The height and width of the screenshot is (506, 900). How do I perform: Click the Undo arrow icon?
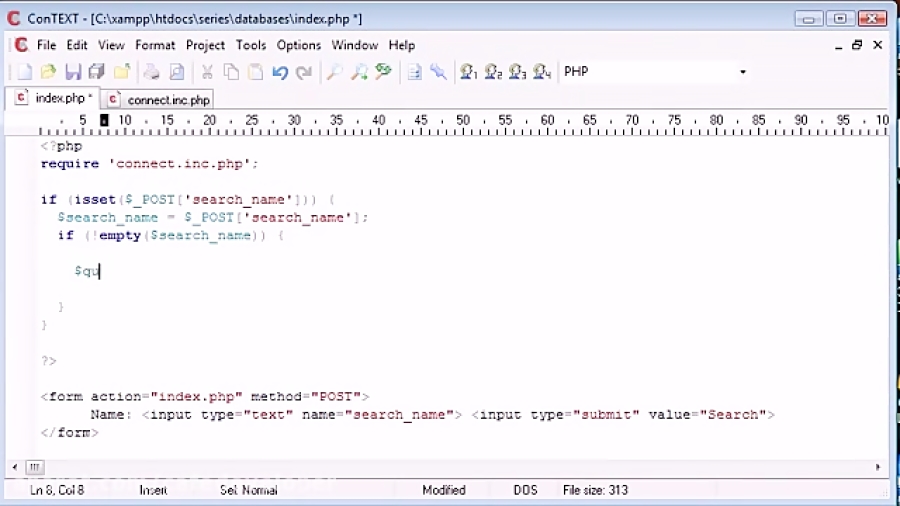[x=280, y=72]
